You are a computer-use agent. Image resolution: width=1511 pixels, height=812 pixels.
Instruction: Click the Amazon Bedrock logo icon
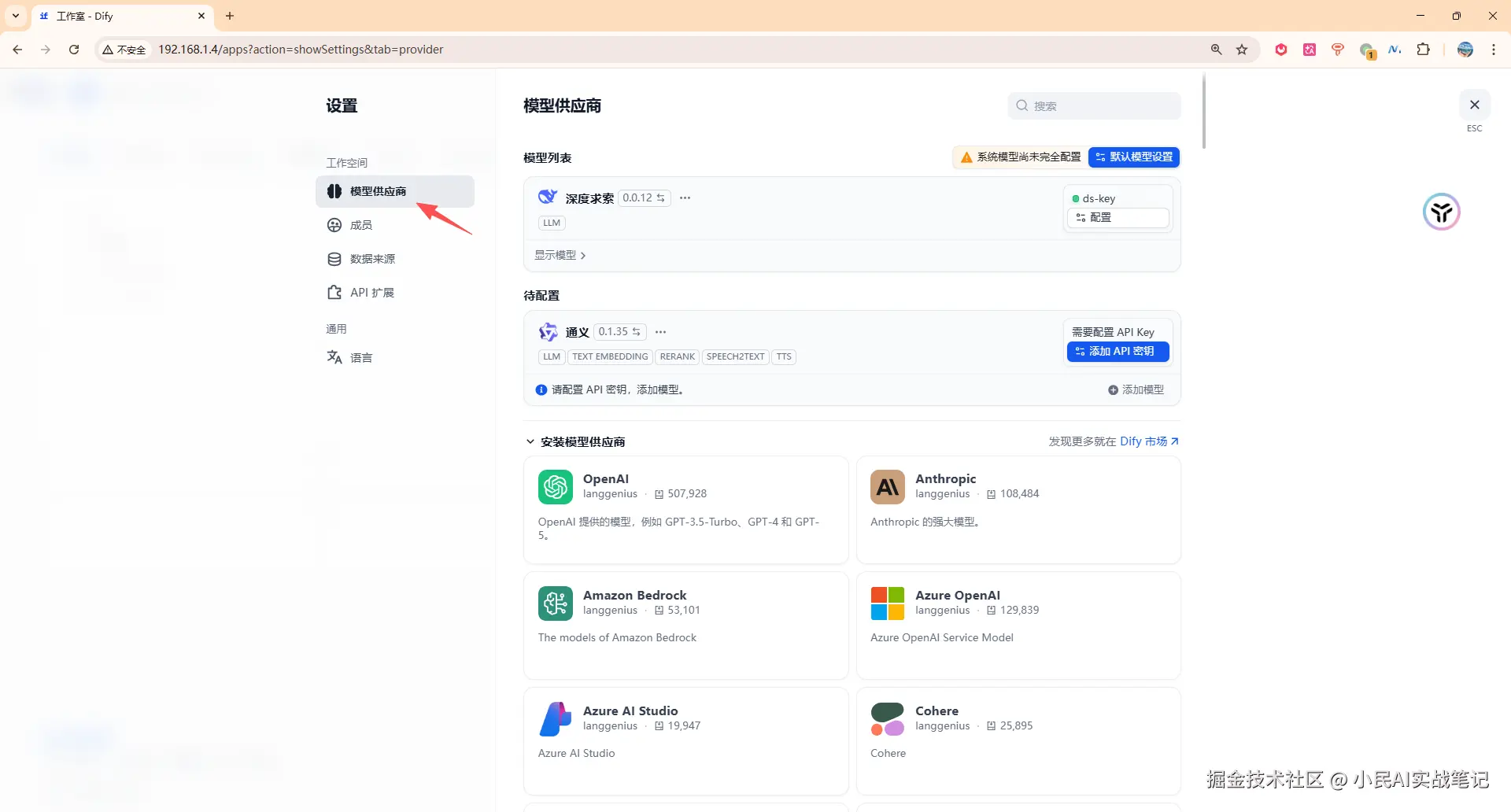tap(556, 603)
